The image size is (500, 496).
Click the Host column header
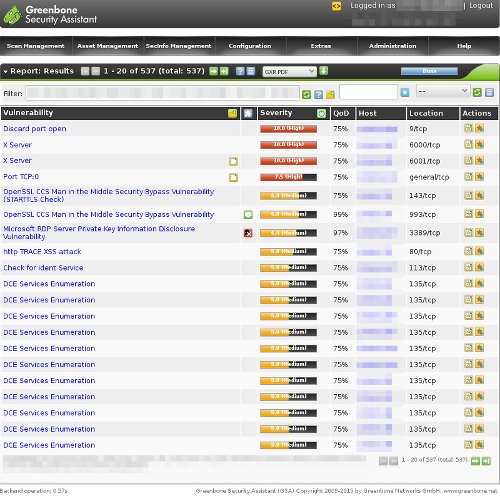(367, 113)
